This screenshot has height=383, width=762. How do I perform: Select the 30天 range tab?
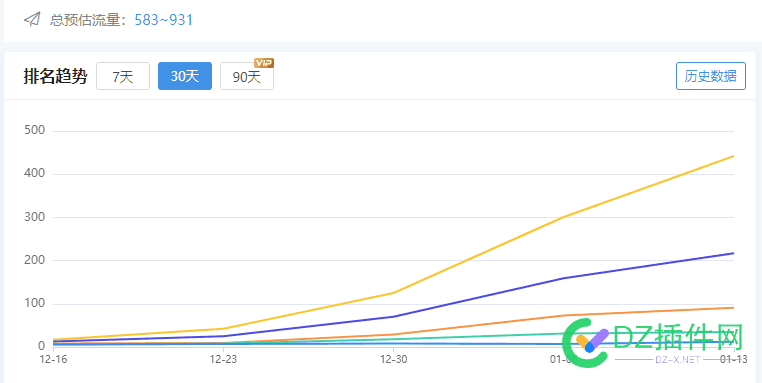pos(185,76)
